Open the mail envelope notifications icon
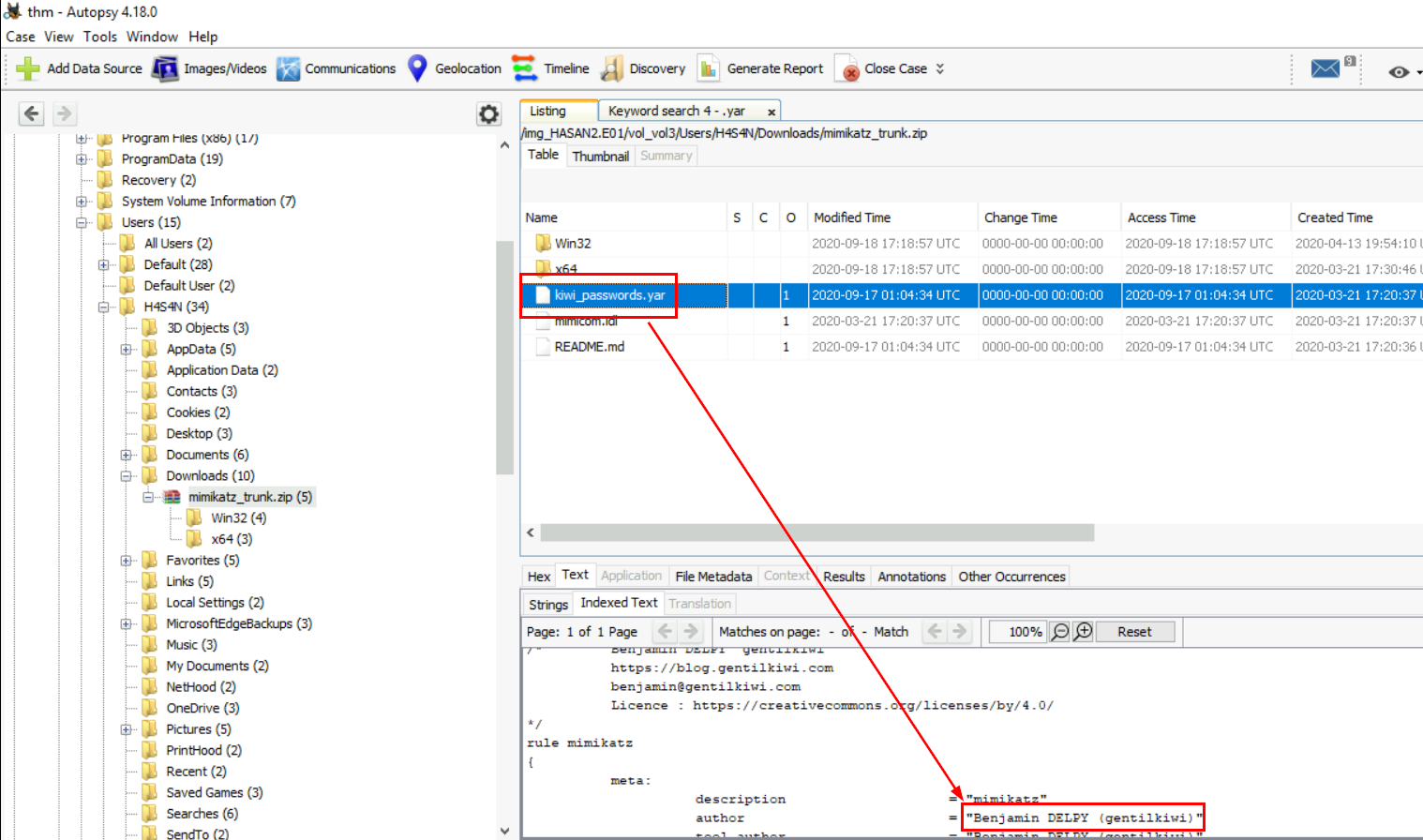Screen dimensions: 1423x840 (x=1325, y=68)
